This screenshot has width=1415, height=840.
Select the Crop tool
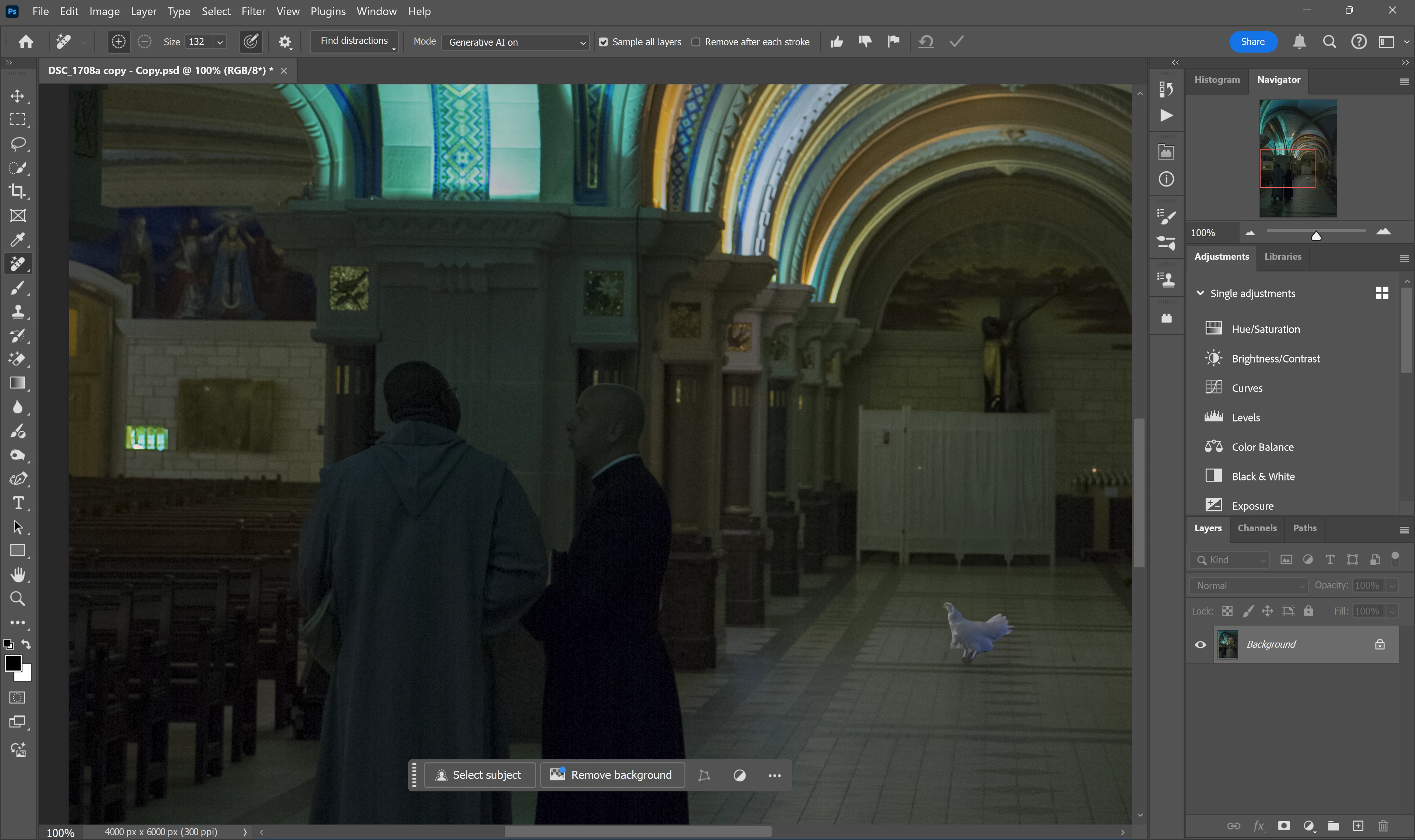point(18,191)
